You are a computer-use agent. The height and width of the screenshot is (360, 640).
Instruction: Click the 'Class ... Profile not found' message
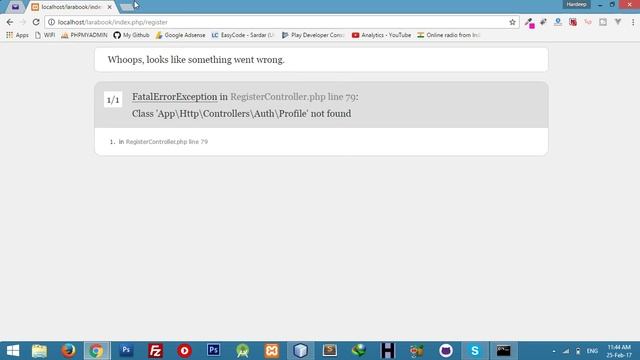pyautogui.click(x=241, y=113)
